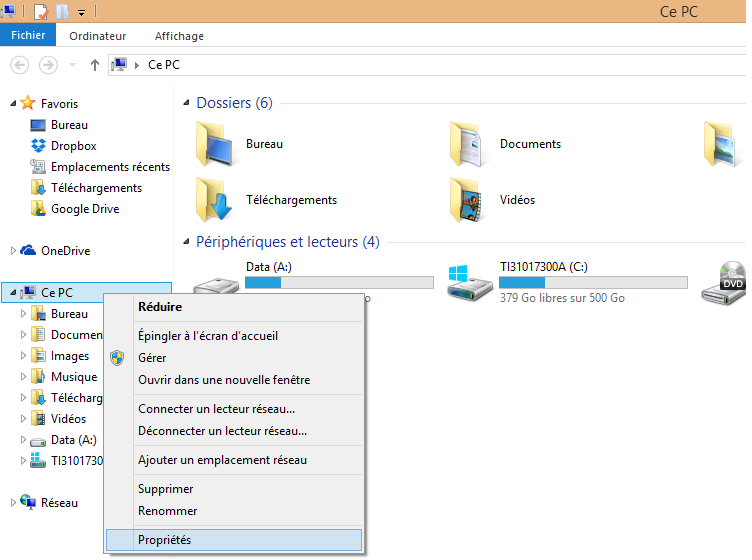Click the Ce PC address bar field
This screenshot has width=752, height=560.
(x=400, y=65)
